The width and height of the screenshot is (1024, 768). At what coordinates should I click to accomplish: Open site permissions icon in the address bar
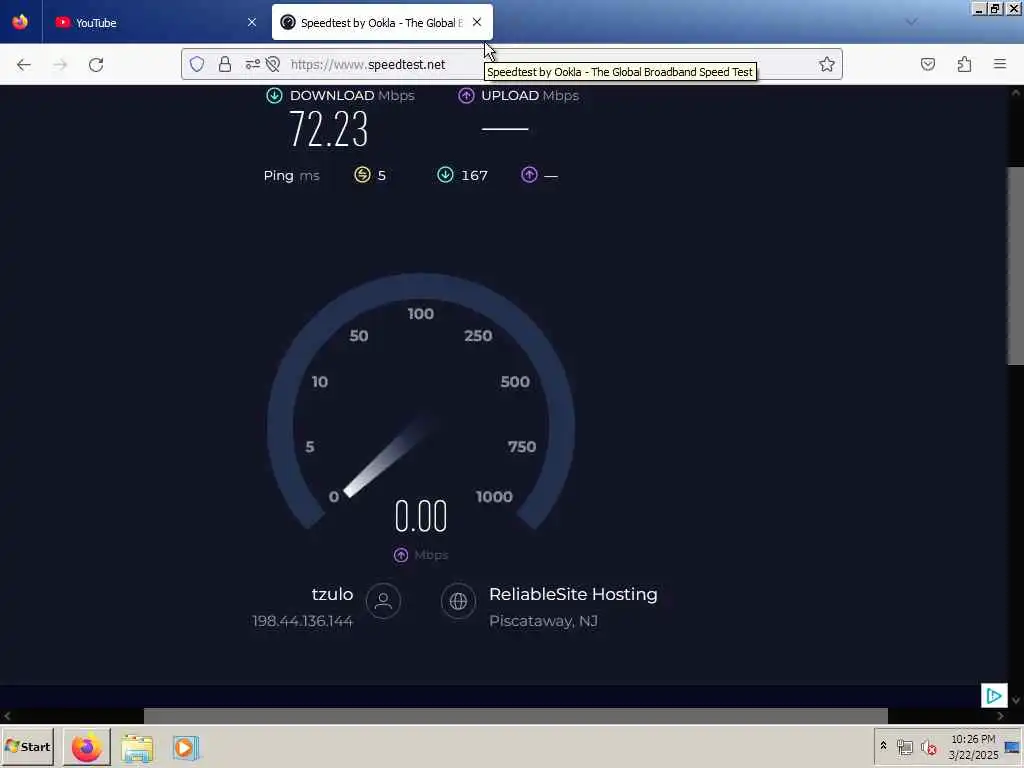point(253,64)
